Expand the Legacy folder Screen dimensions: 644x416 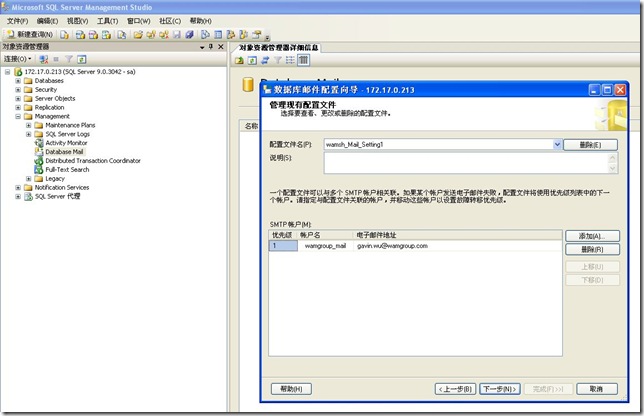(x=29, y=179)
